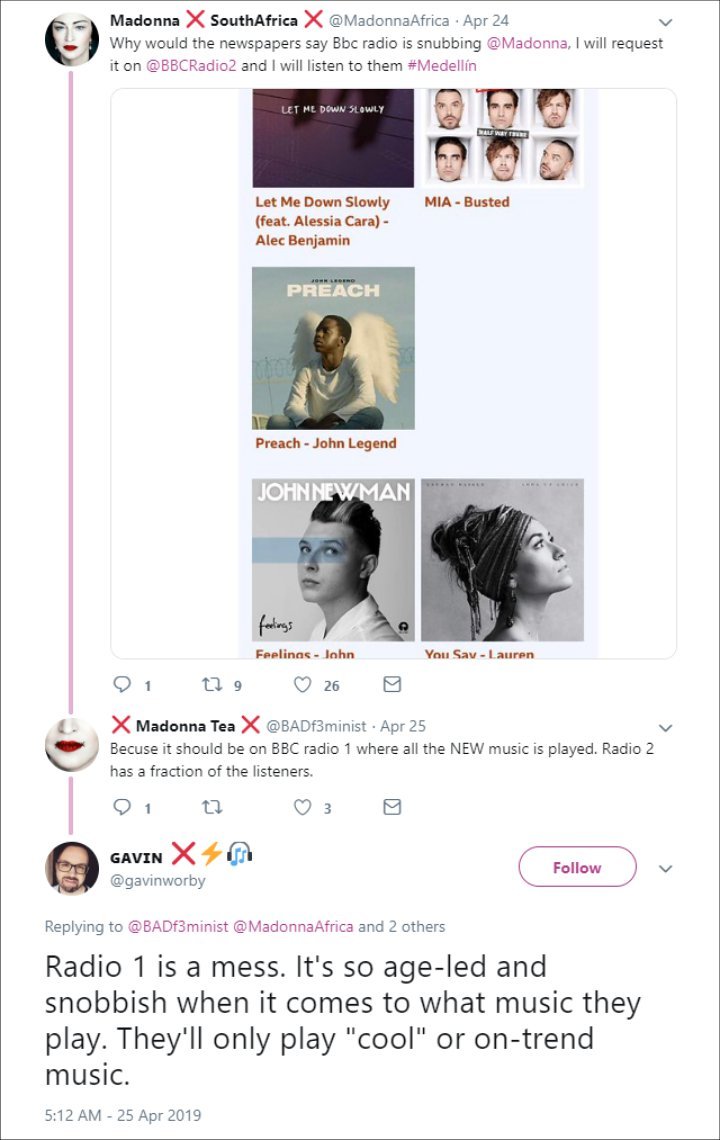Open the @Madonna mention in the tweet

click(527, 43)
